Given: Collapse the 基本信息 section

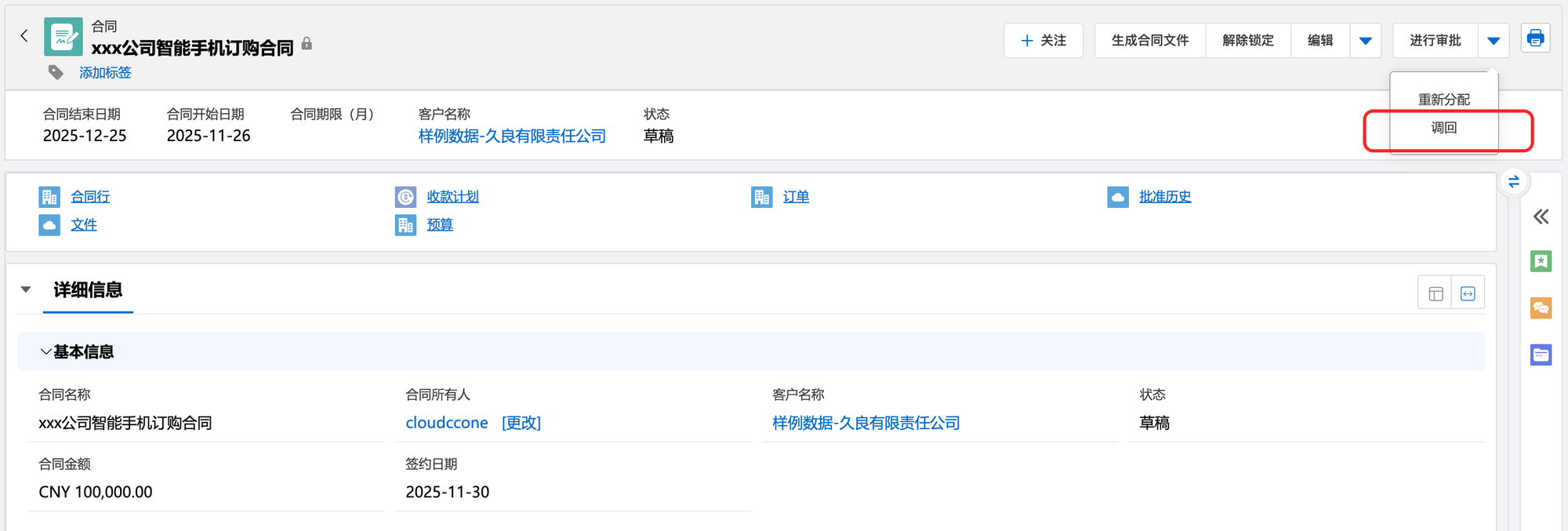Looking at the screenshot, I should tap(46, 352).
